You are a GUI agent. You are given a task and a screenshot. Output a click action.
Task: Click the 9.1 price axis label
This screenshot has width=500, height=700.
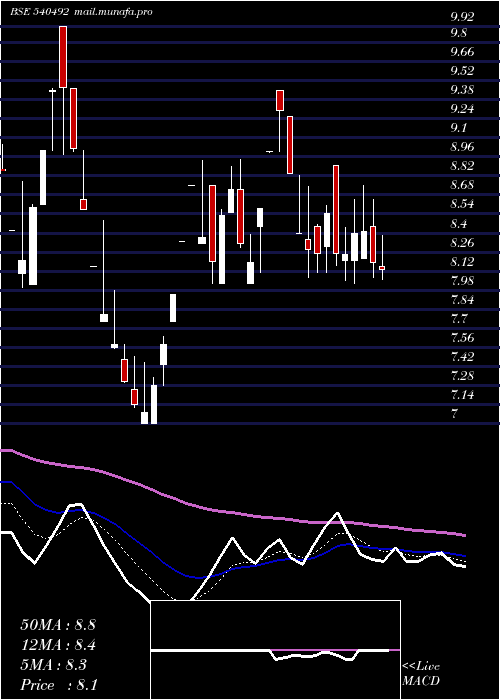[458, 128]
